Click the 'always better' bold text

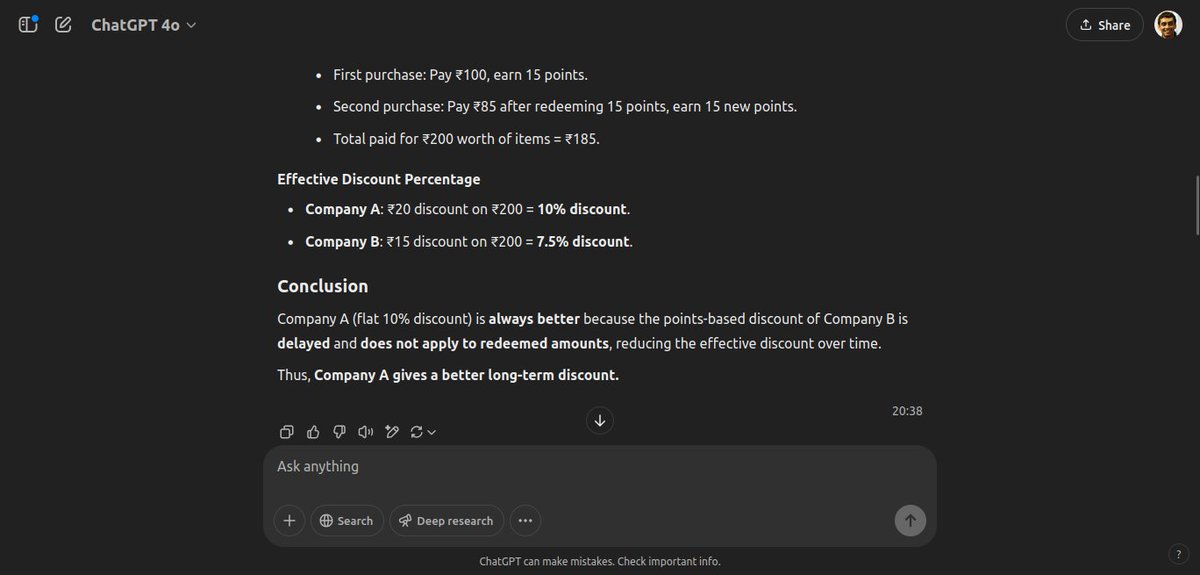(533, 319)
